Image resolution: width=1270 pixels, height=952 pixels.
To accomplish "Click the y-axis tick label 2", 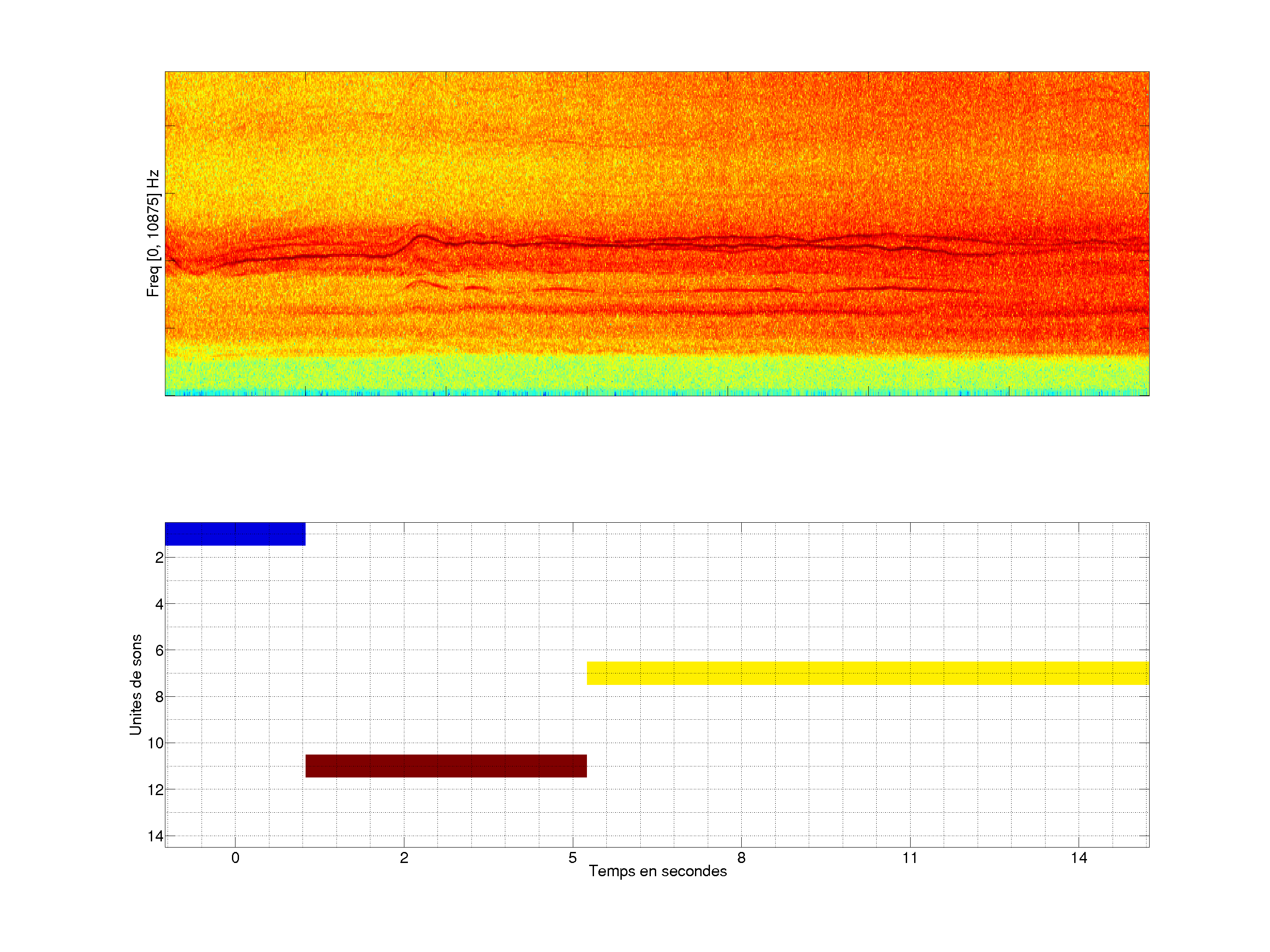I will point(159,558).
